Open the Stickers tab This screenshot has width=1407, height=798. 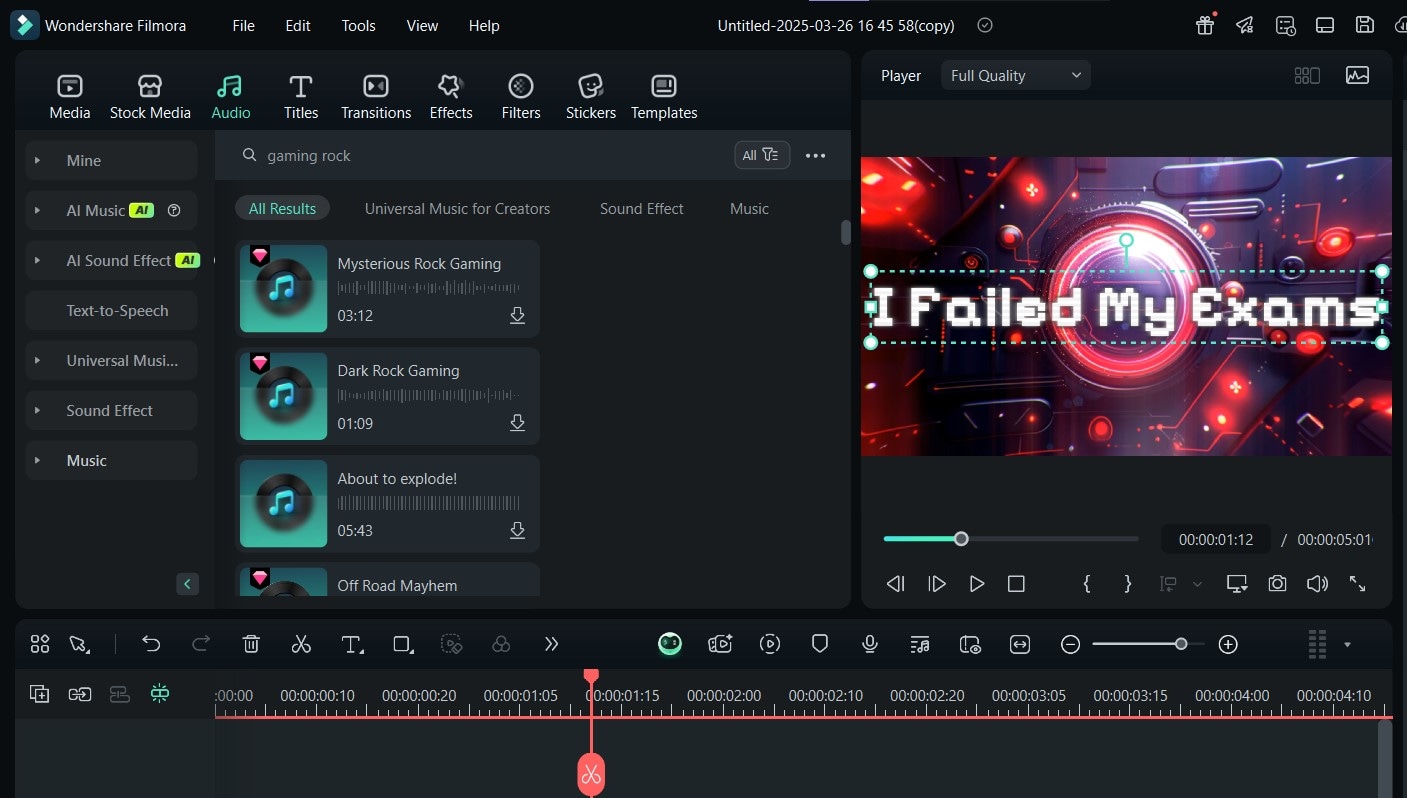(x=591, y=97)
